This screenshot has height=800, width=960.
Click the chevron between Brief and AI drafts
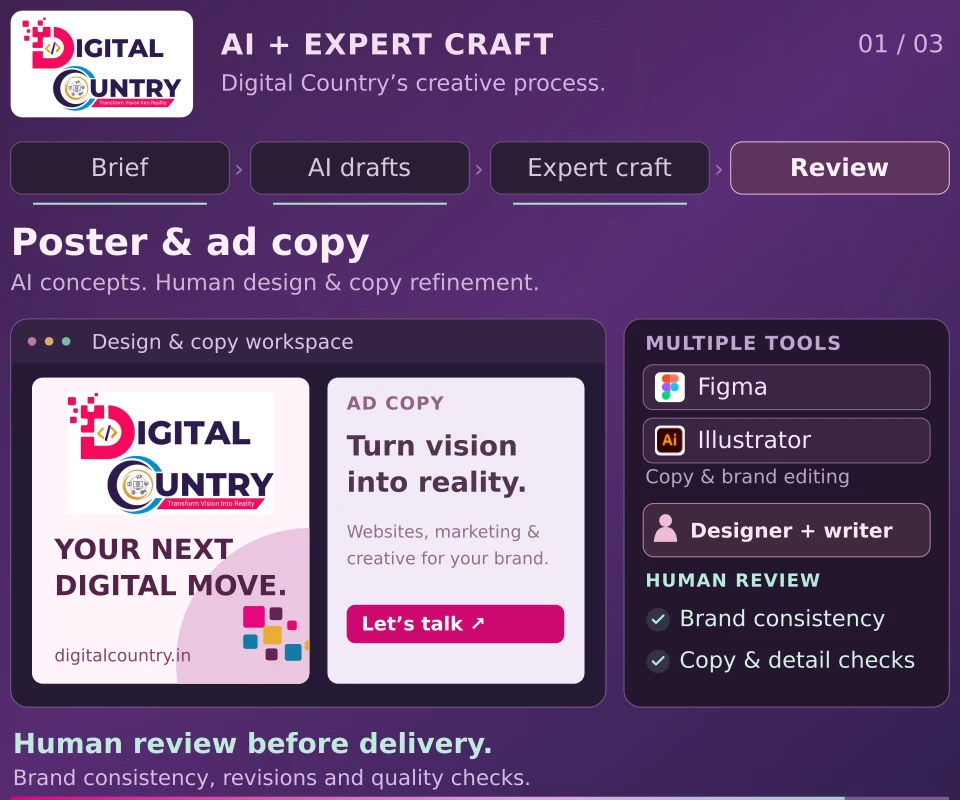pyautogui.click(x=239, y=169)
